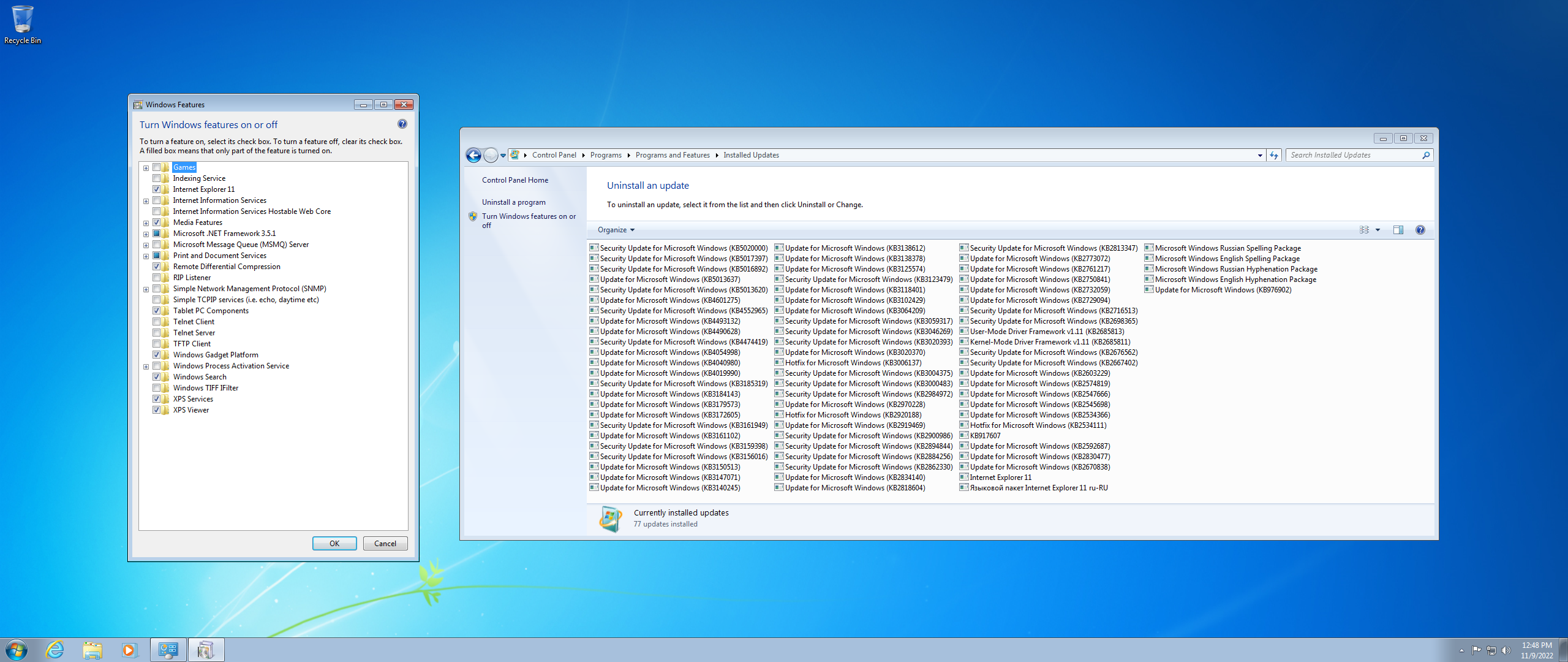Select Security Update KB5017397 entry
This screenshot has height=662, width=1568.
[679, 259]
